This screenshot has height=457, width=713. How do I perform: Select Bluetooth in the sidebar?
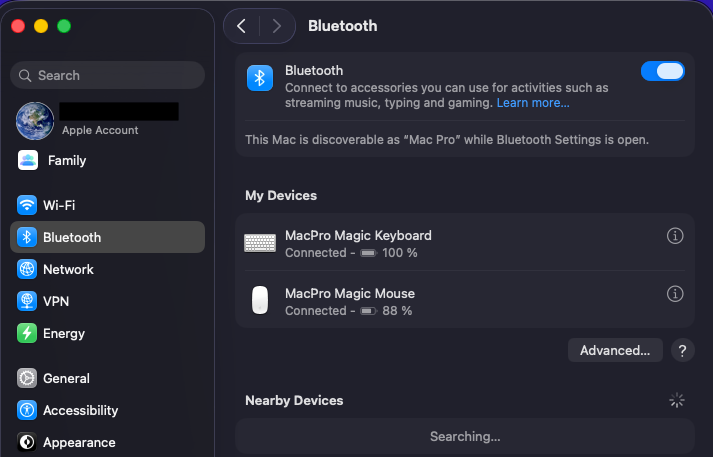pos(107,237)
